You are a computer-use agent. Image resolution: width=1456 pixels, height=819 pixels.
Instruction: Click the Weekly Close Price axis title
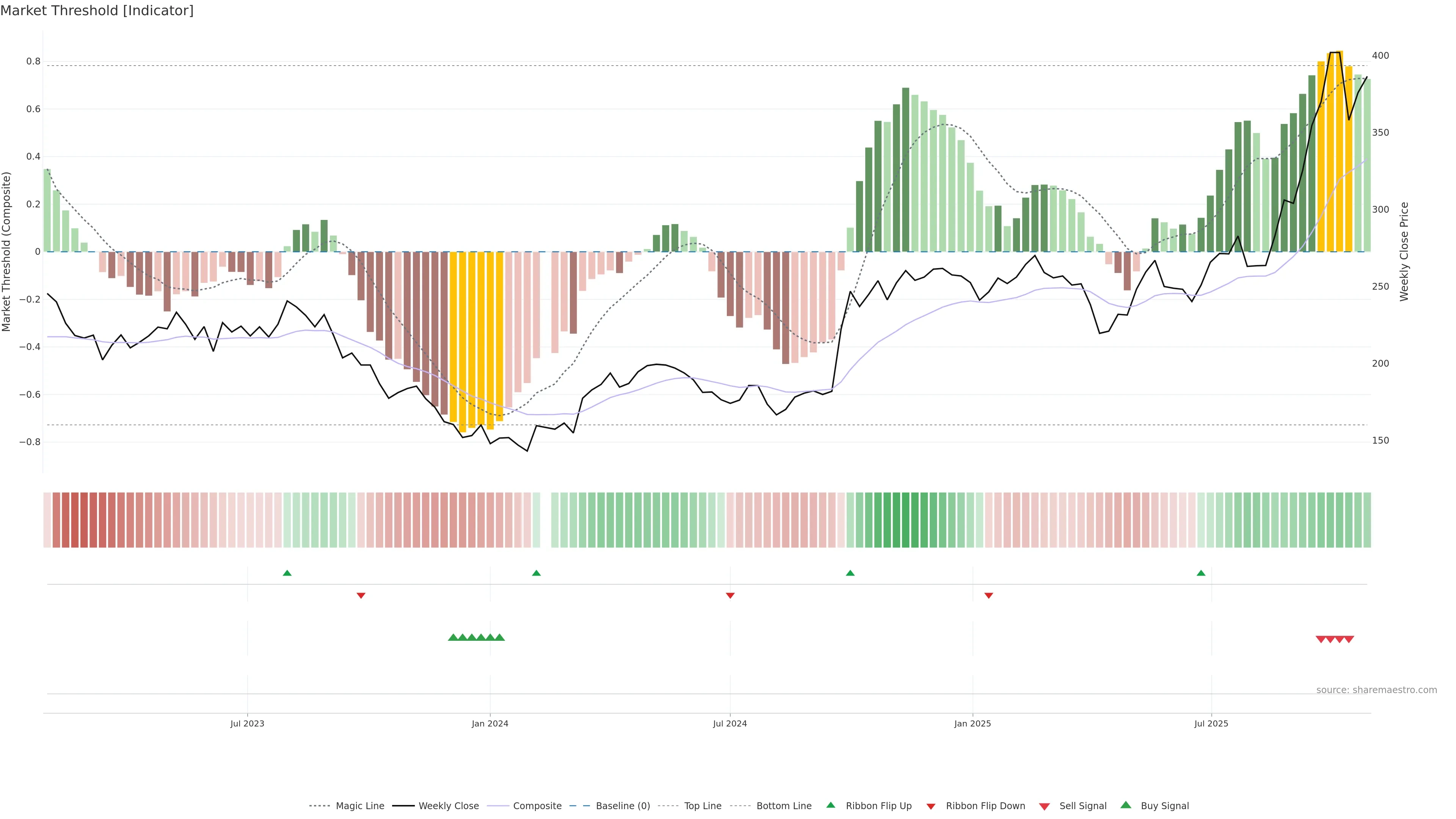pos(1404,251)
